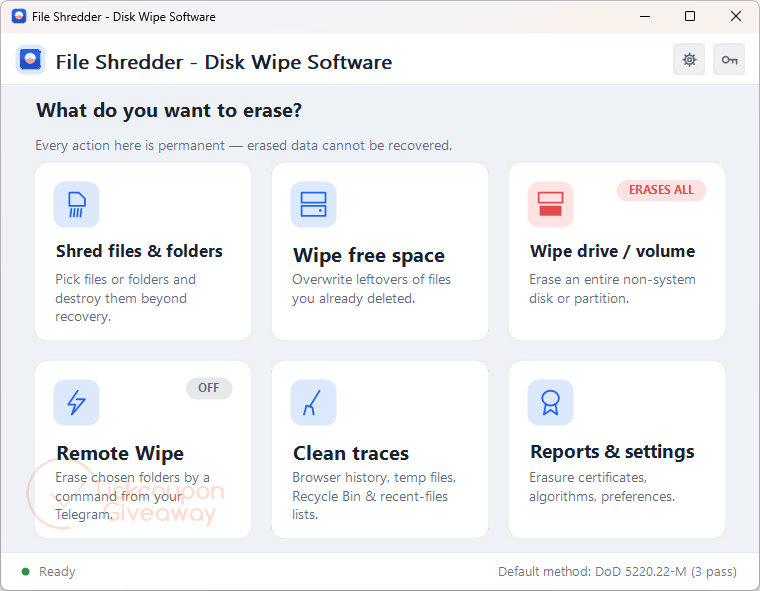Click 'Browser history, temp files' description
This screenshot has height=591, width=760.
click(x=374, y=496)
